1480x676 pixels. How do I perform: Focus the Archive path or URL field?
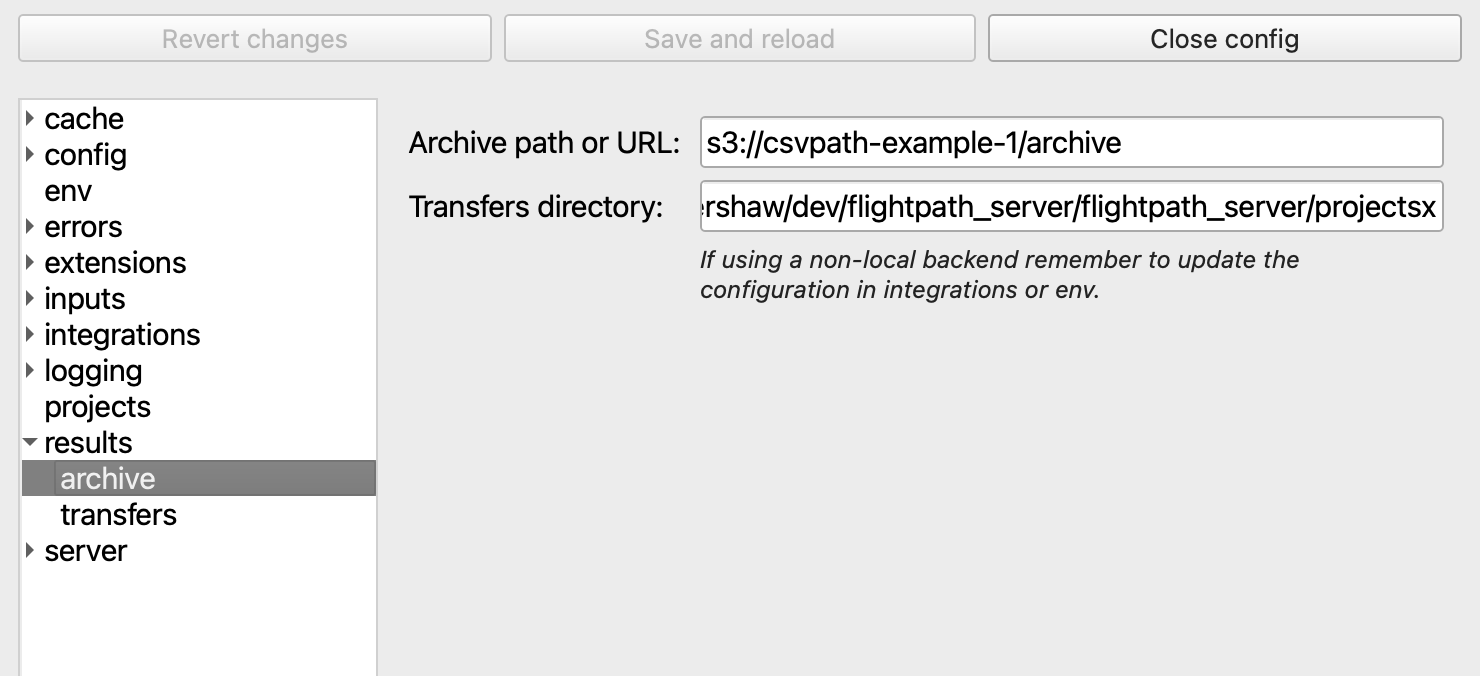pyautogui.click(x=1071, y=143)
